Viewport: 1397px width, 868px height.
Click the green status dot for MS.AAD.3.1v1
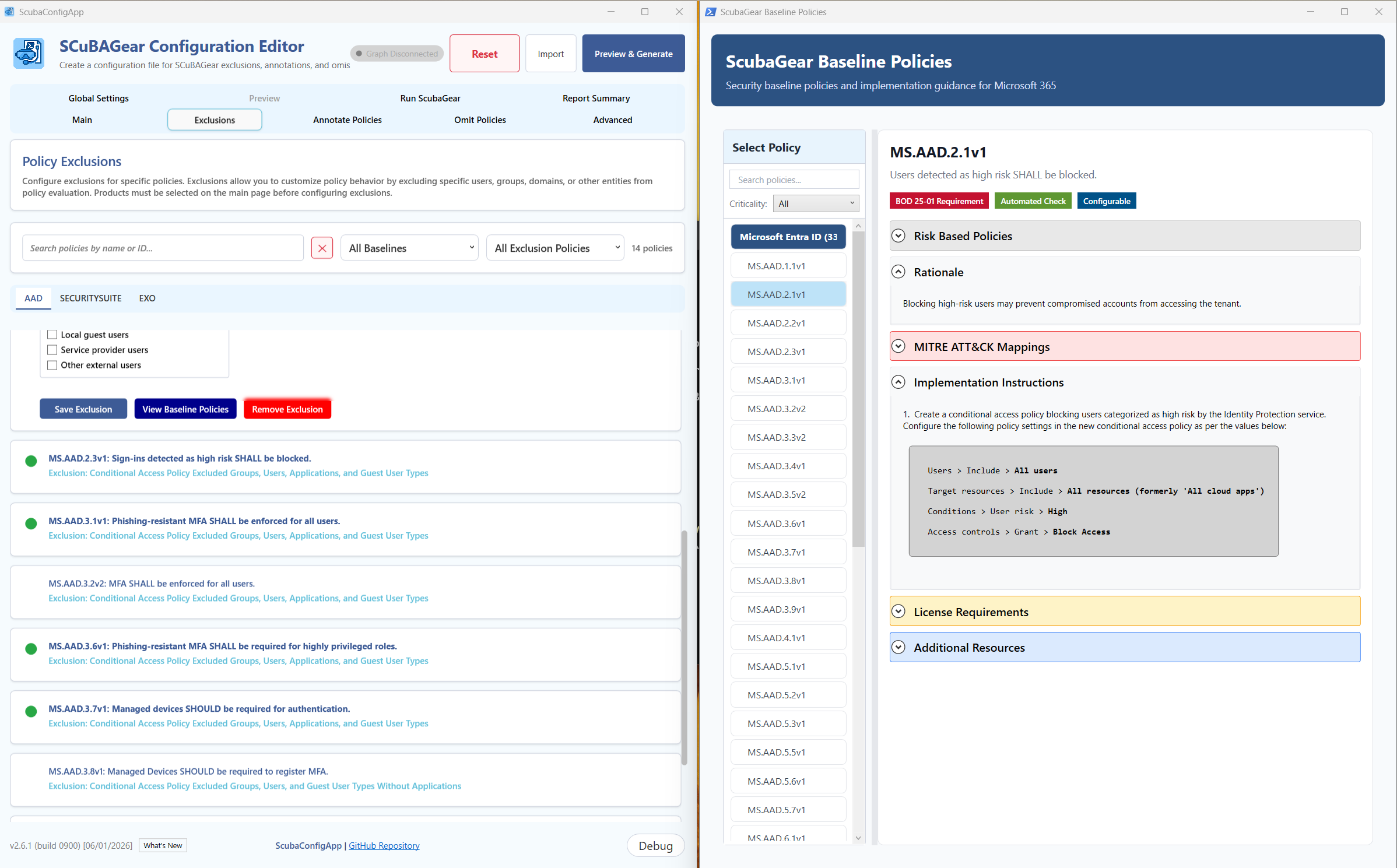[x=31, y=523]
